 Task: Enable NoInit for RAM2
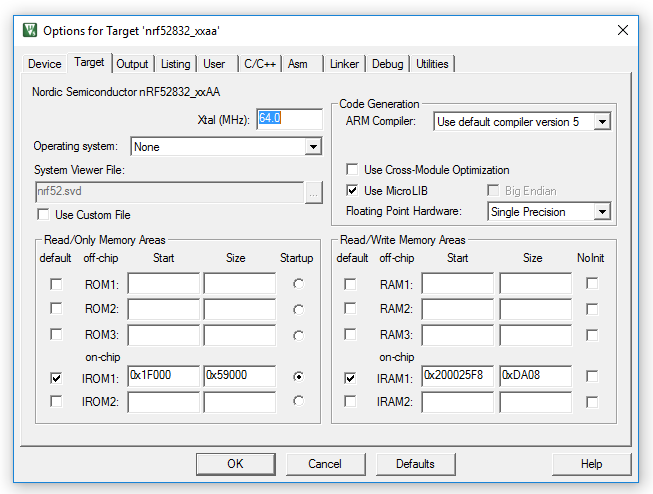[592, 309]
